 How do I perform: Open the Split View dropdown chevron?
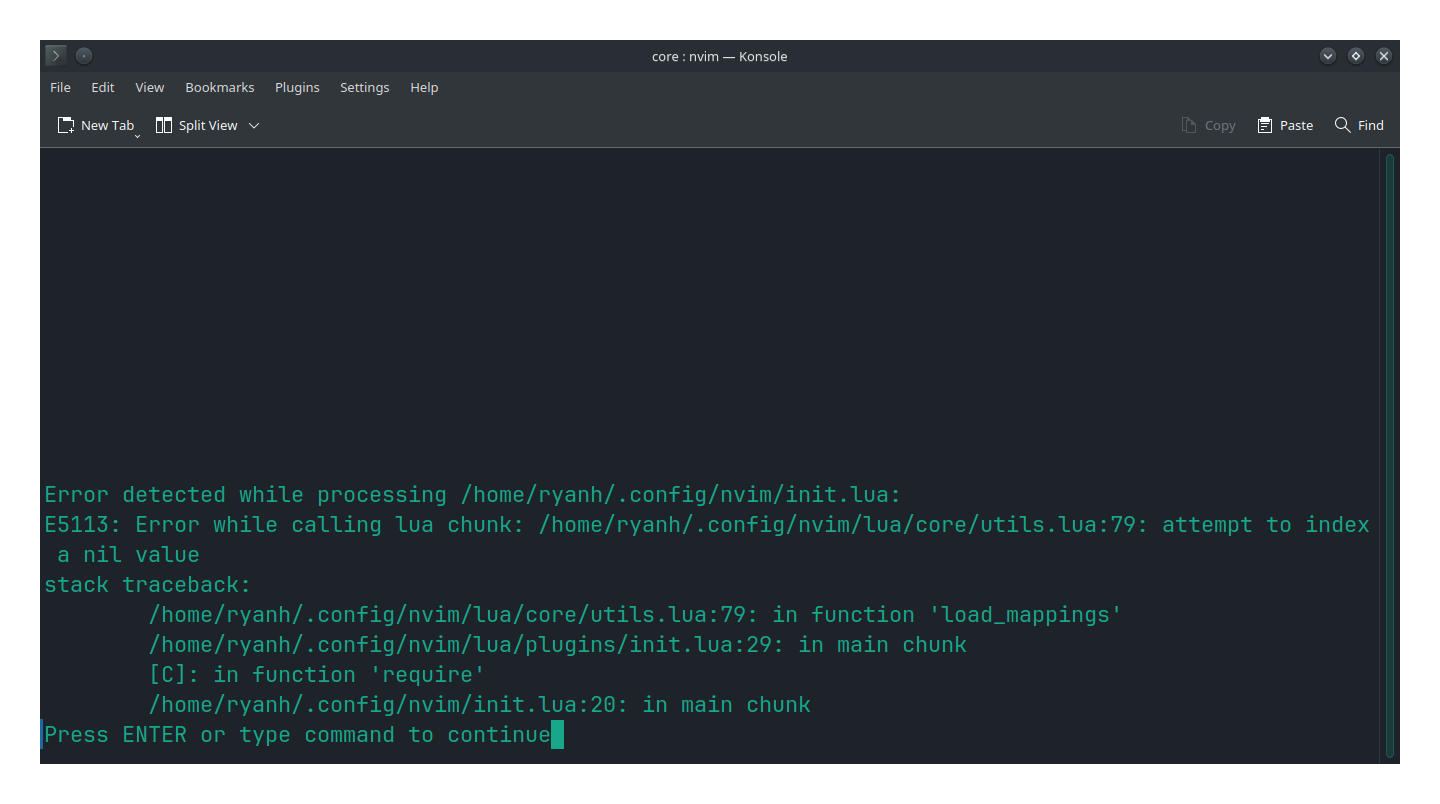254,125
